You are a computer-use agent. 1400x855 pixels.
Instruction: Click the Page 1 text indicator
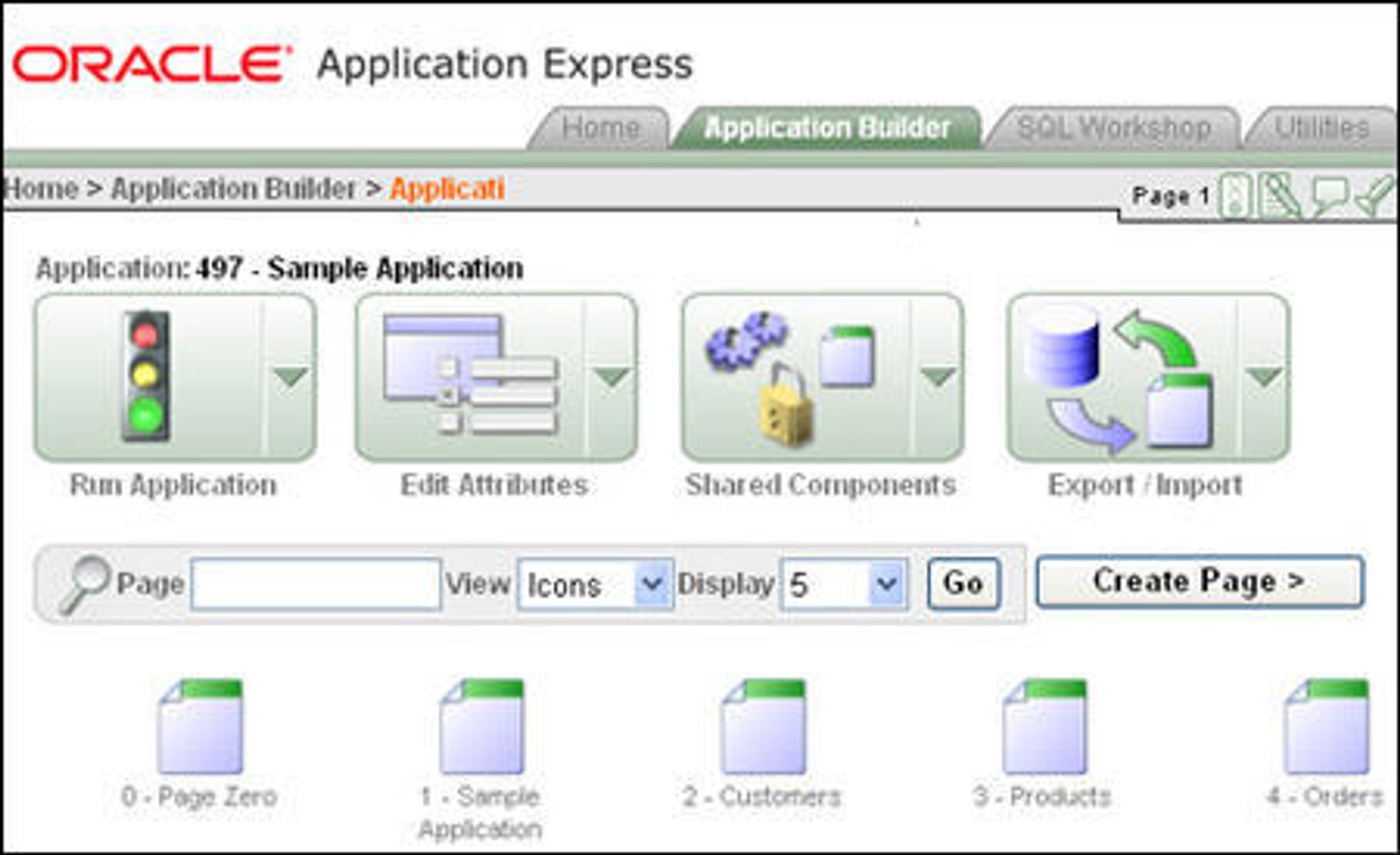pos(1171,196)
